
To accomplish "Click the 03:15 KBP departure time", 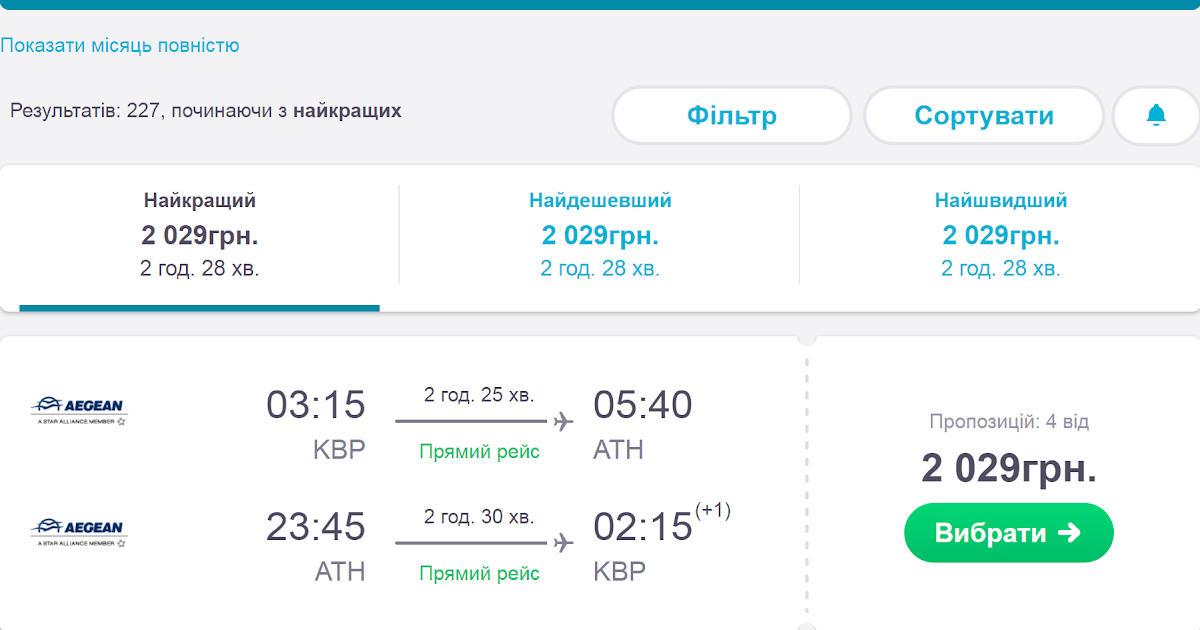I will tap(316, 405).
